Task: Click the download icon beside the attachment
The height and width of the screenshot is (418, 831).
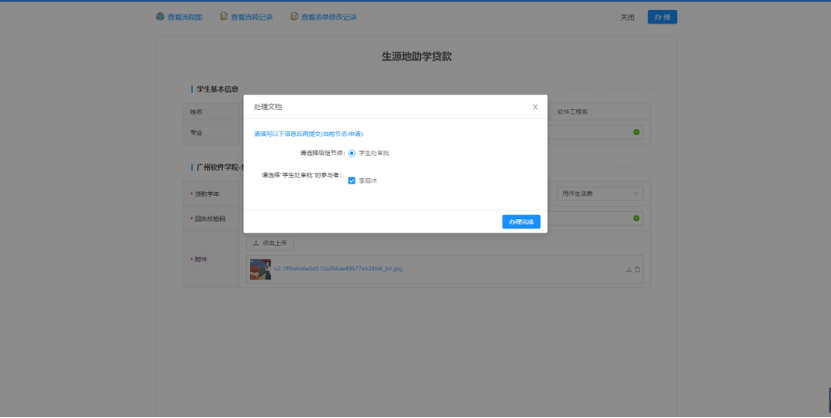Action: point(629,269)
